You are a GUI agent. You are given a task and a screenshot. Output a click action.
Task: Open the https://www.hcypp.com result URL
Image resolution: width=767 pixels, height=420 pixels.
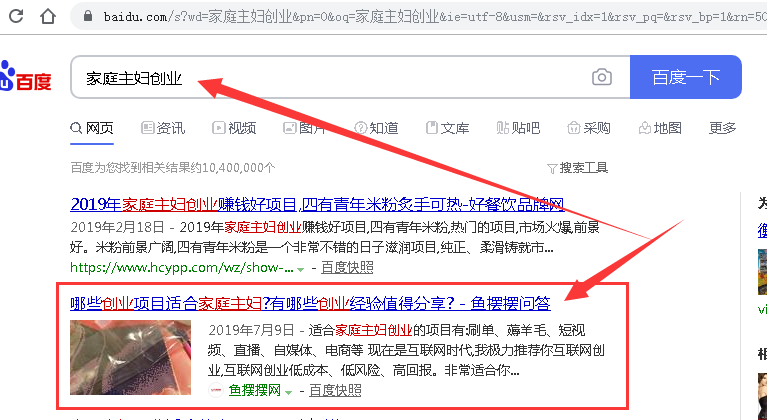(x=182, y=267)
